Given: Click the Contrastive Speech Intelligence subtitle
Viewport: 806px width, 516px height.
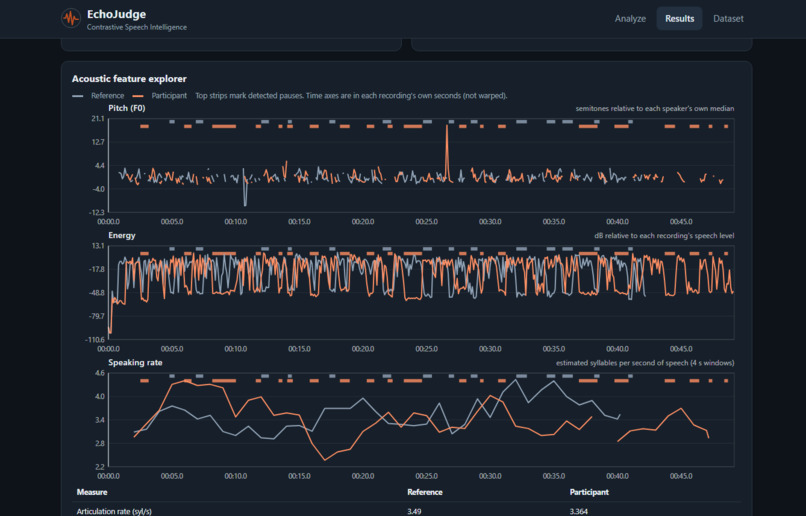Looking at the screenshot, I should pyautogui.click(x=137, y=27).
